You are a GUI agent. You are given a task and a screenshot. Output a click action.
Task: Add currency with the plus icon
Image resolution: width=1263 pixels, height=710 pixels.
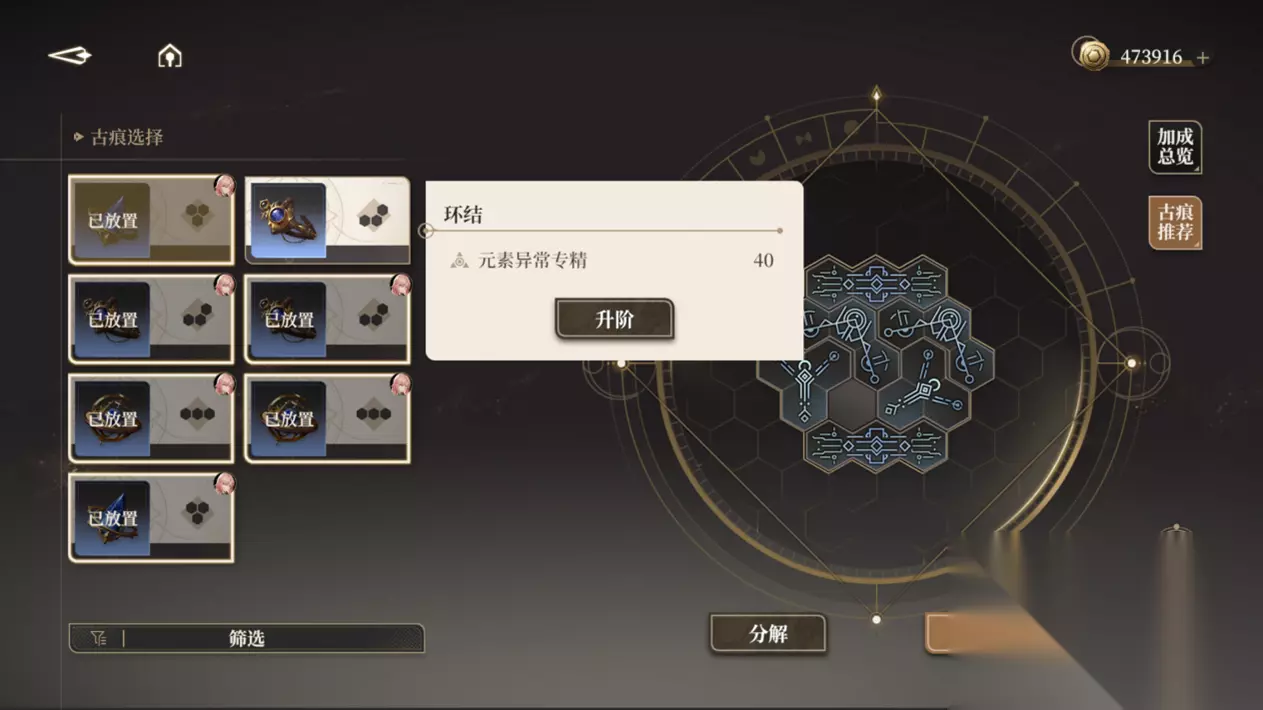1203,58
